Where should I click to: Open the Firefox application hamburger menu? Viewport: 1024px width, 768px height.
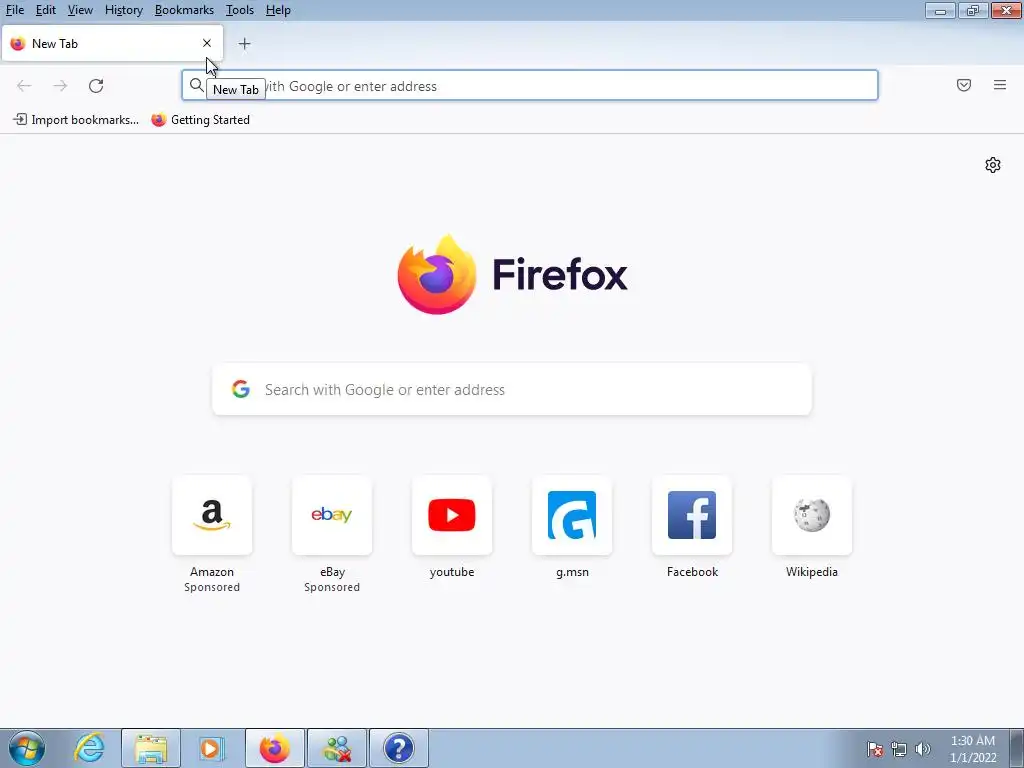[x=1000, y=85]
